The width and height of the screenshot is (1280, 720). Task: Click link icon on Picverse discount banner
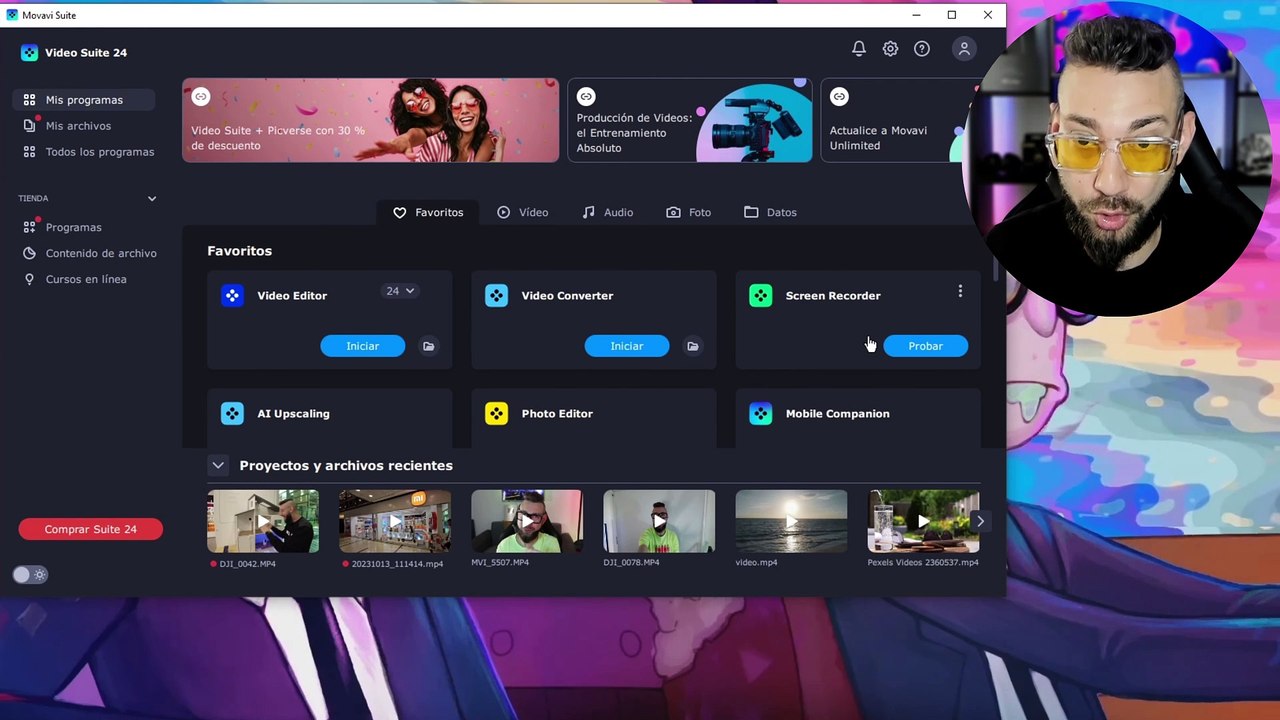pos(201,97)
